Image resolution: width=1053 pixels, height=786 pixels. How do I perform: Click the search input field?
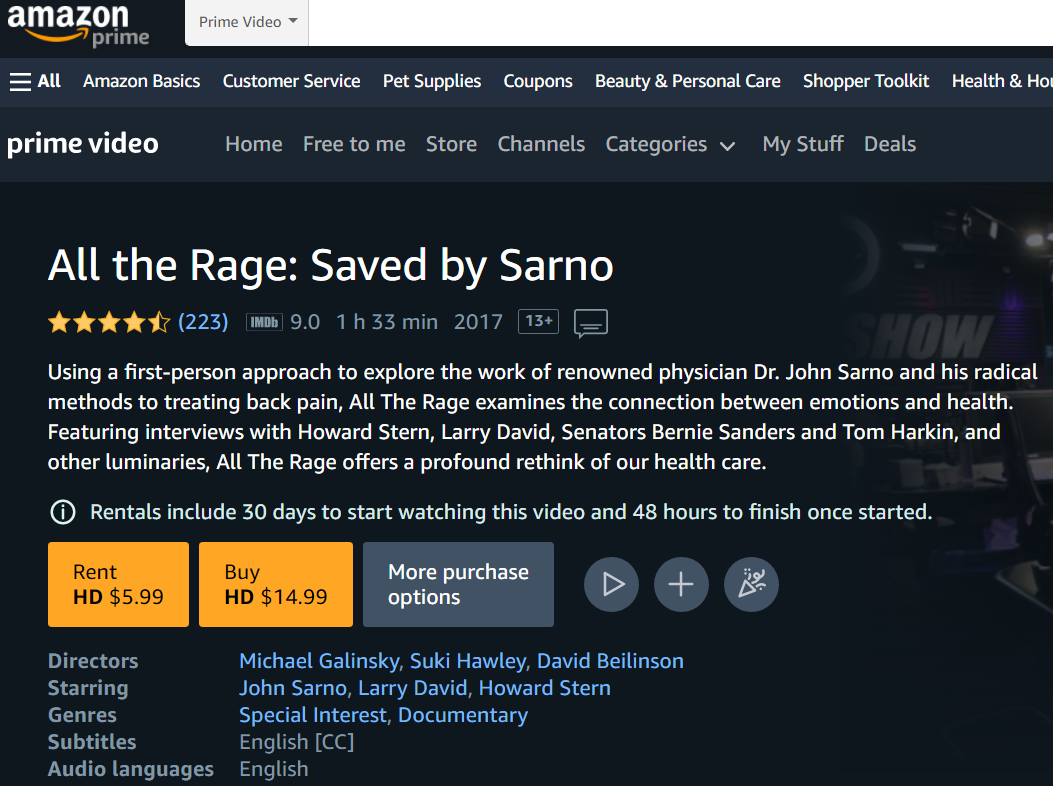[680, 22]
